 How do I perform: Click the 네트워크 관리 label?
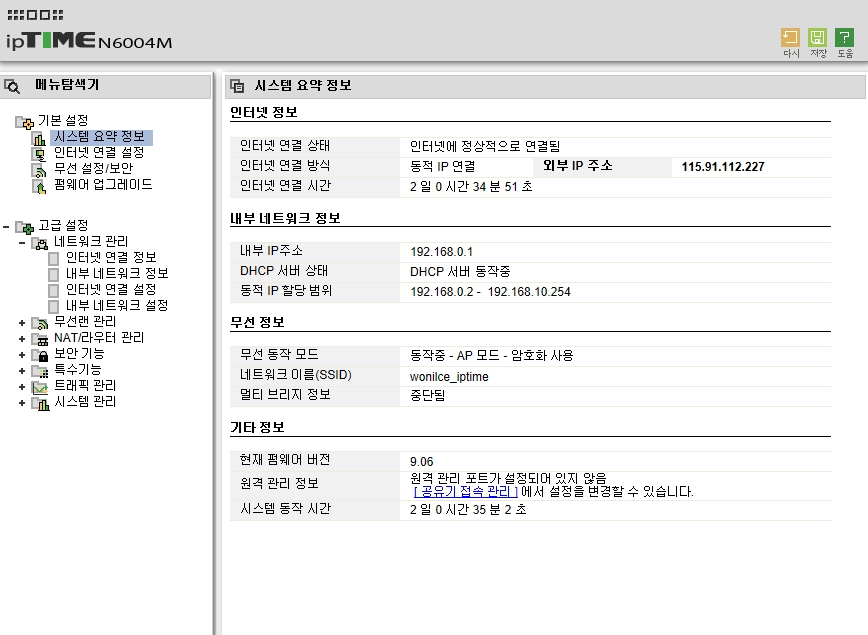tap(91, 241)
